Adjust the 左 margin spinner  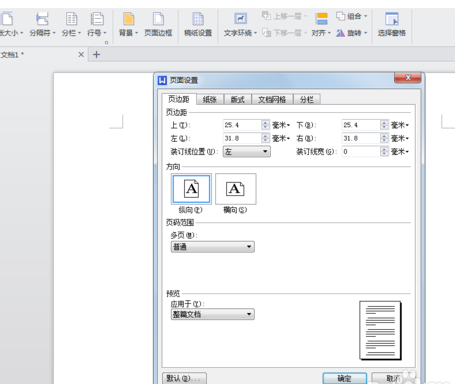pos(265,138)
